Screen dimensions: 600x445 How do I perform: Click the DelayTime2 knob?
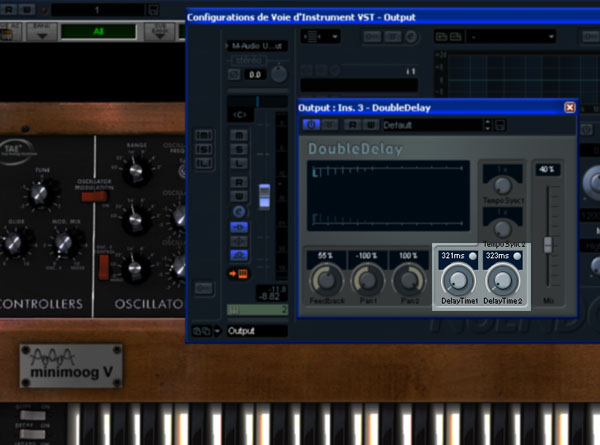coord(502,280)
